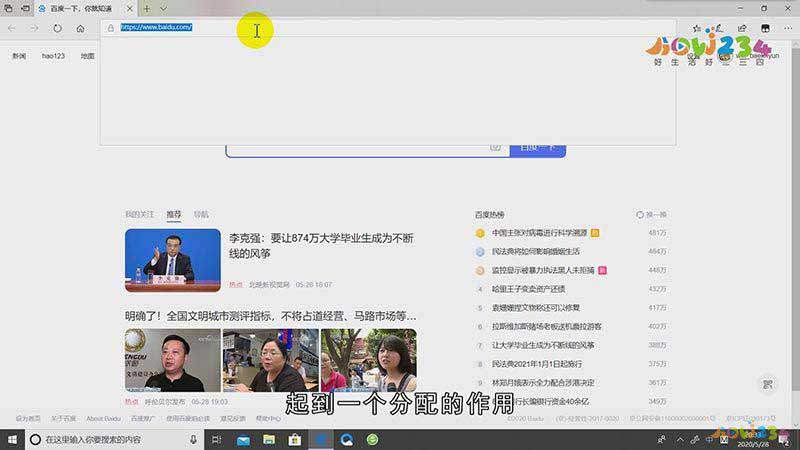
Task: Open the 关于百度 footer link
Action: pos(63,419)
